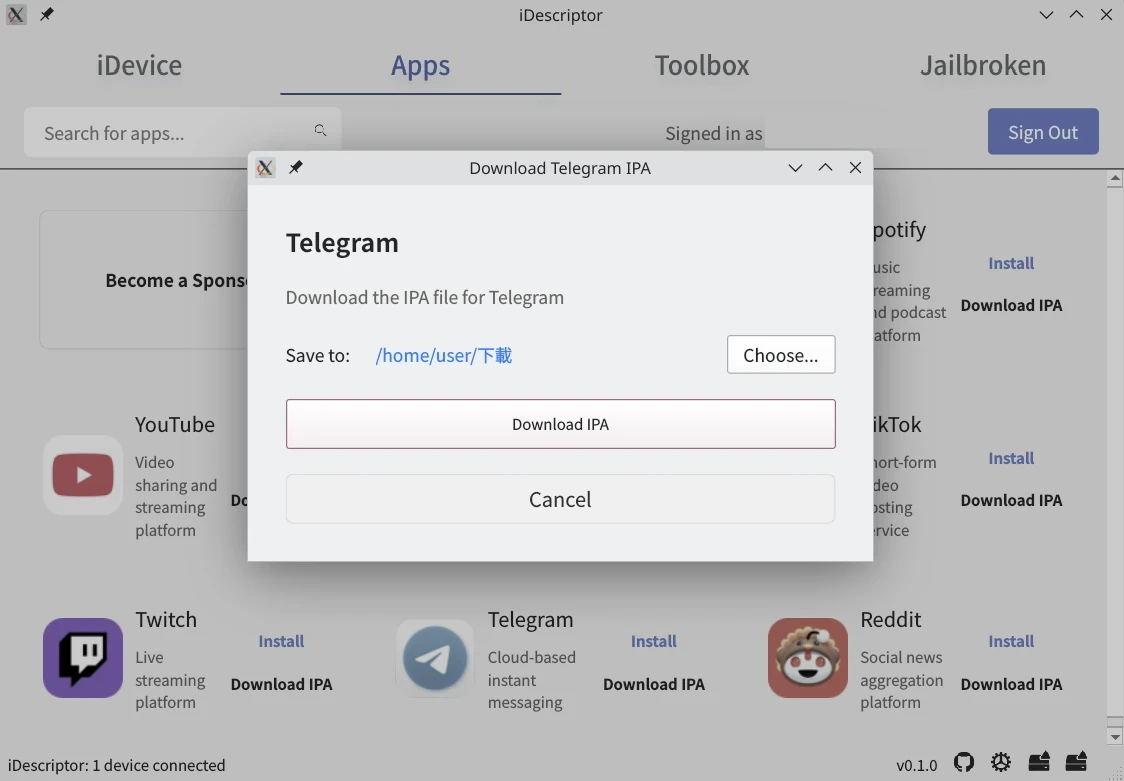Click Download IPA for Reddit
The image size is (1124, 781).
pyautogui.click(x=1011, y=684)
